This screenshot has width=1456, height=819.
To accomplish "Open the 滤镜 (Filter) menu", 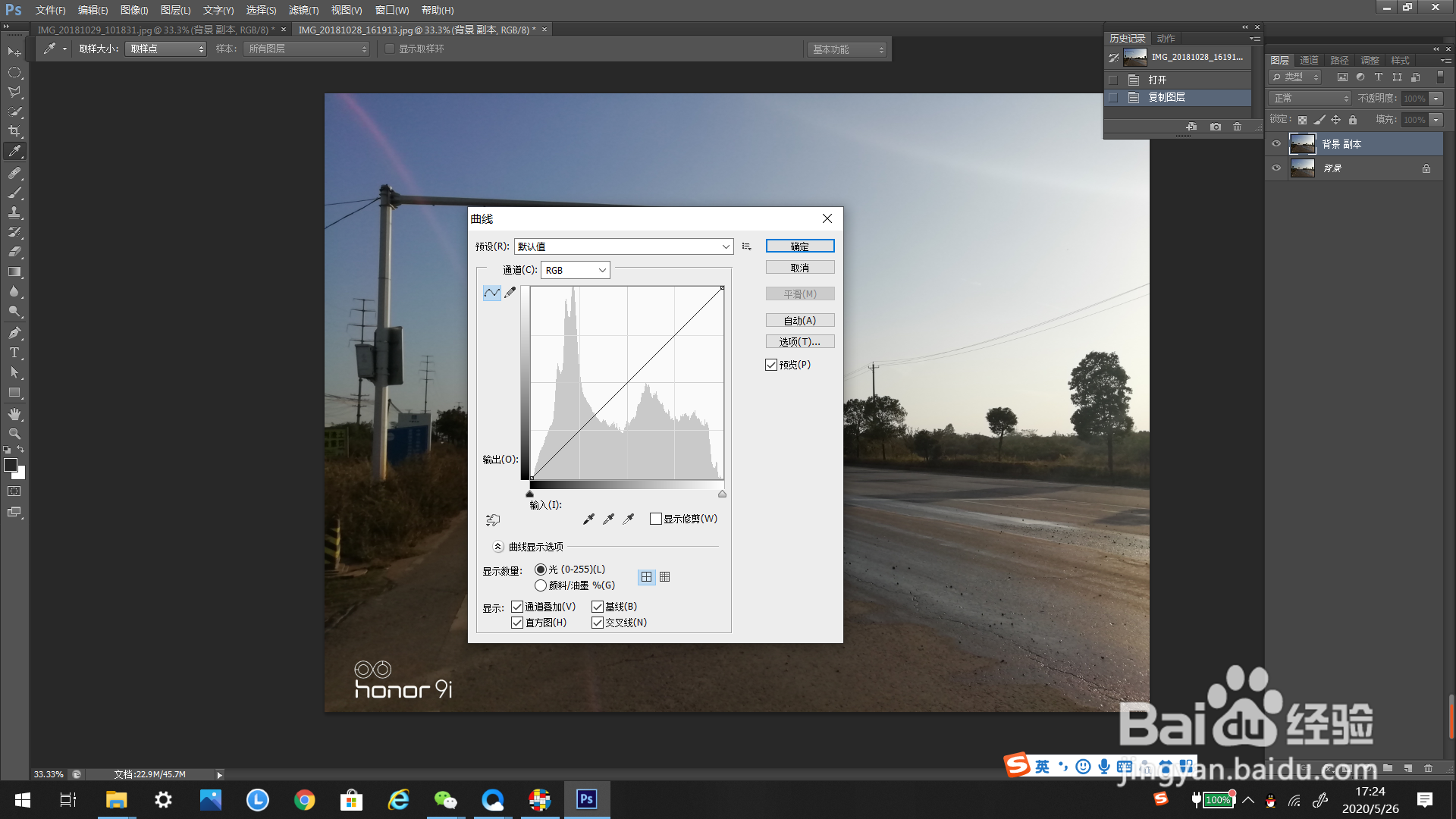I will (x=303, y=10).
